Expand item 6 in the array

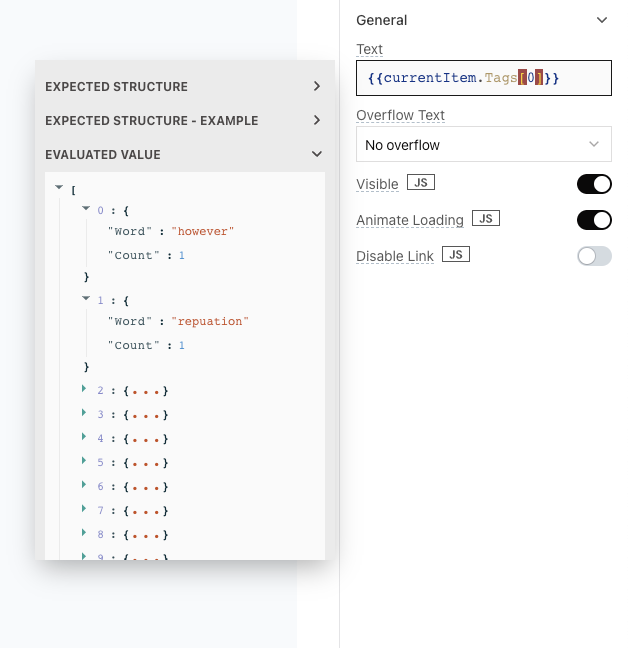pyautogui.click(x=84, y=484)
